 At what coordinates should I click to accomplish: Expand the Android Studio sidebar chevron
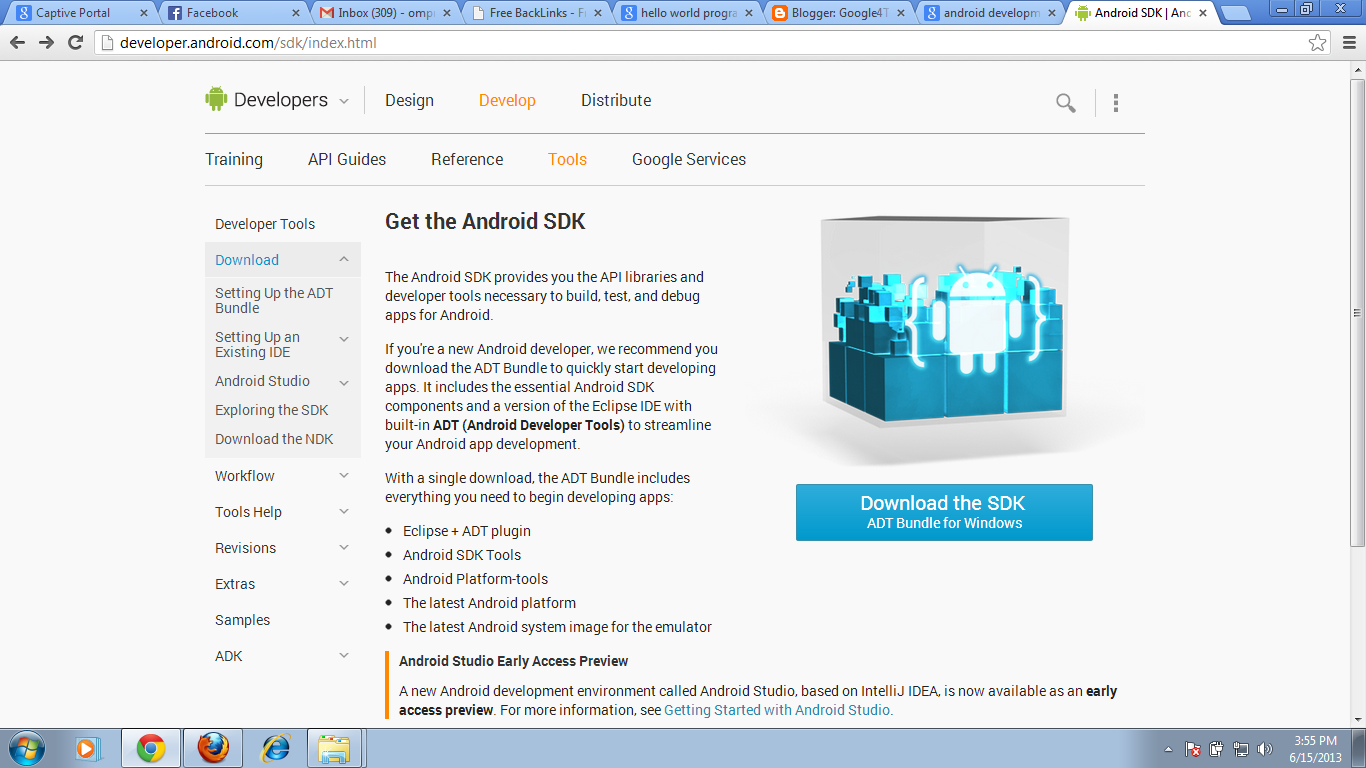coord(344,382)
